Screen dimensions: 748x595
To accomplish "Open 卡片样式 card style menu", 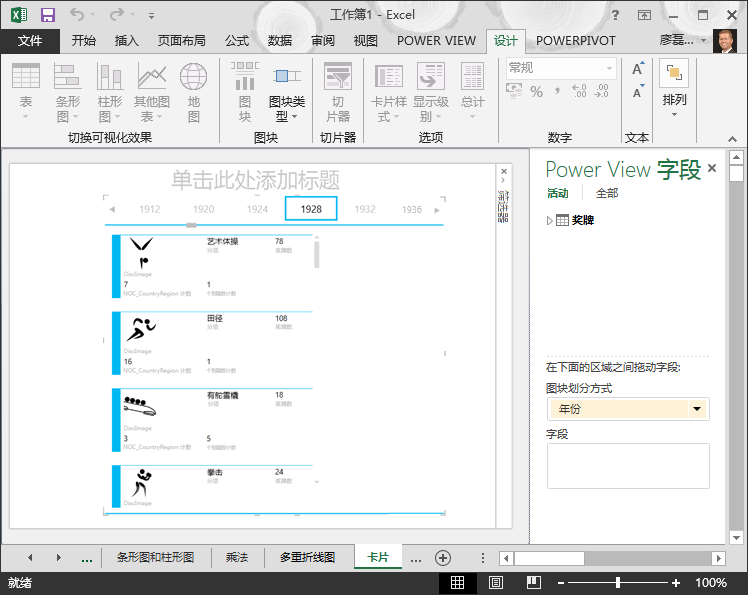I will (389, 92).
